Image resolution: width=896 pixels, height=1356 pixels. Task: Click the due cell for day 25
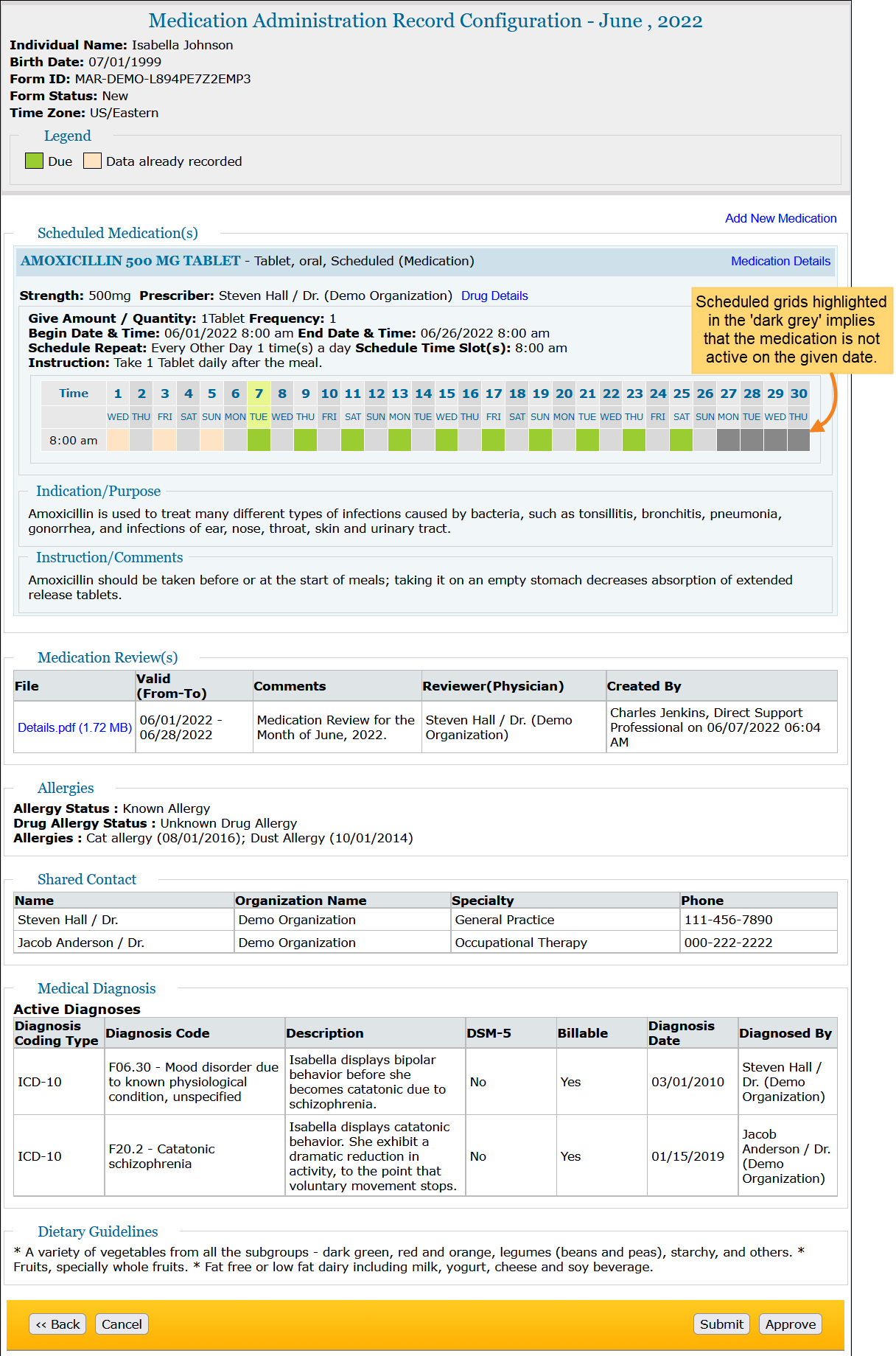[681, 440]
